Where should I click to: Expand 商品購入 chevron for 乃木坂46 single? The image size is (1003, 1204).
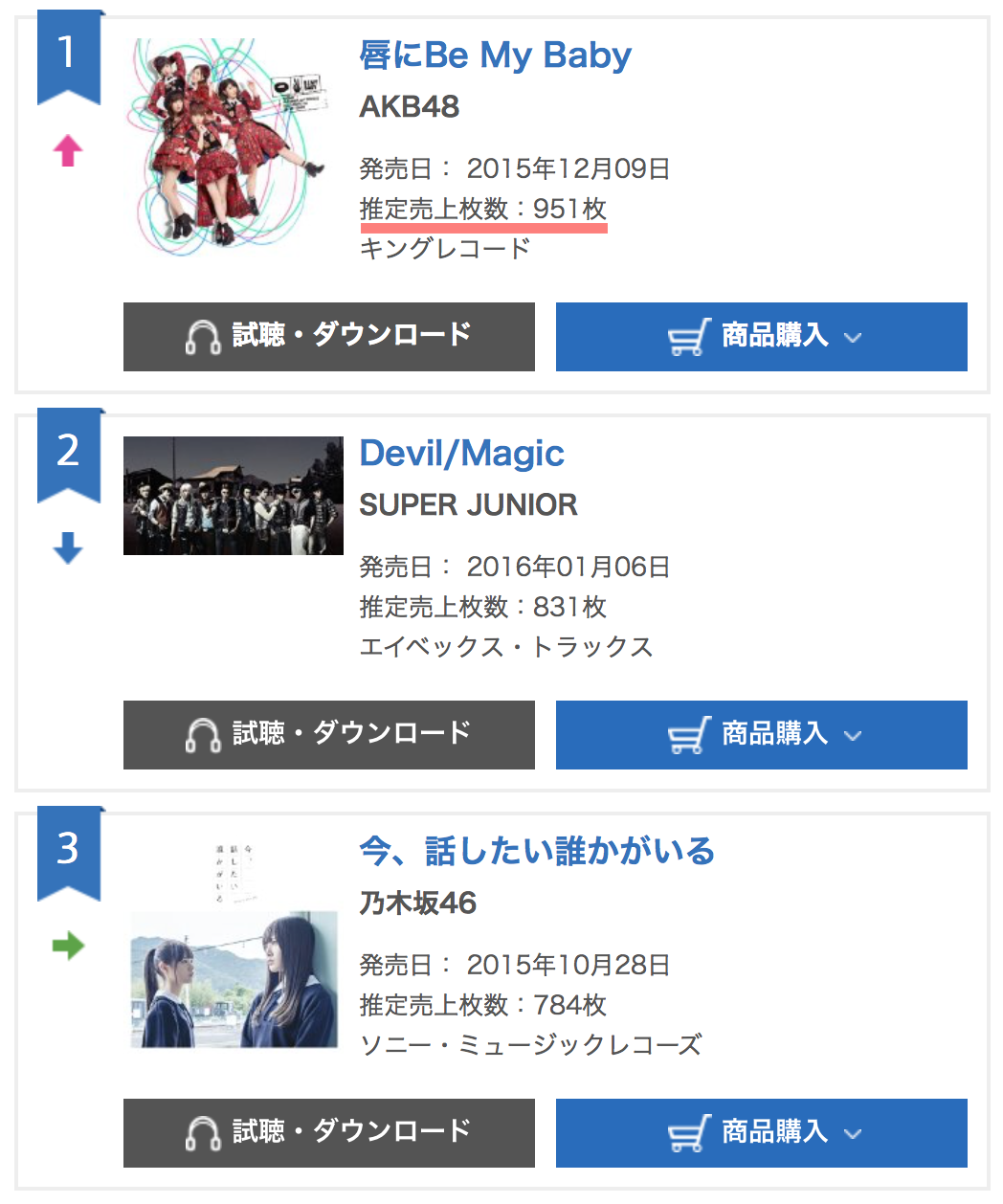pos(853,1134)
